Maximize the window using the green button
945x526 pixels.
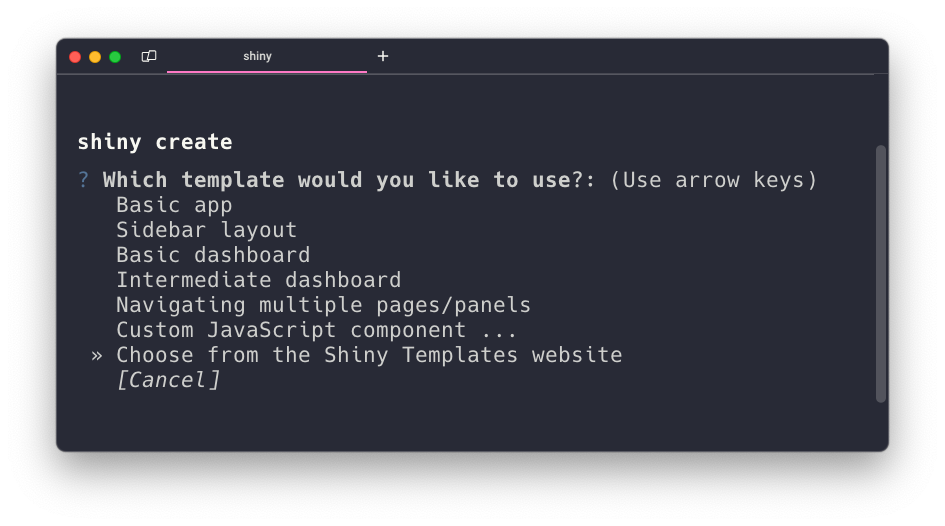[x=115, y=57]
